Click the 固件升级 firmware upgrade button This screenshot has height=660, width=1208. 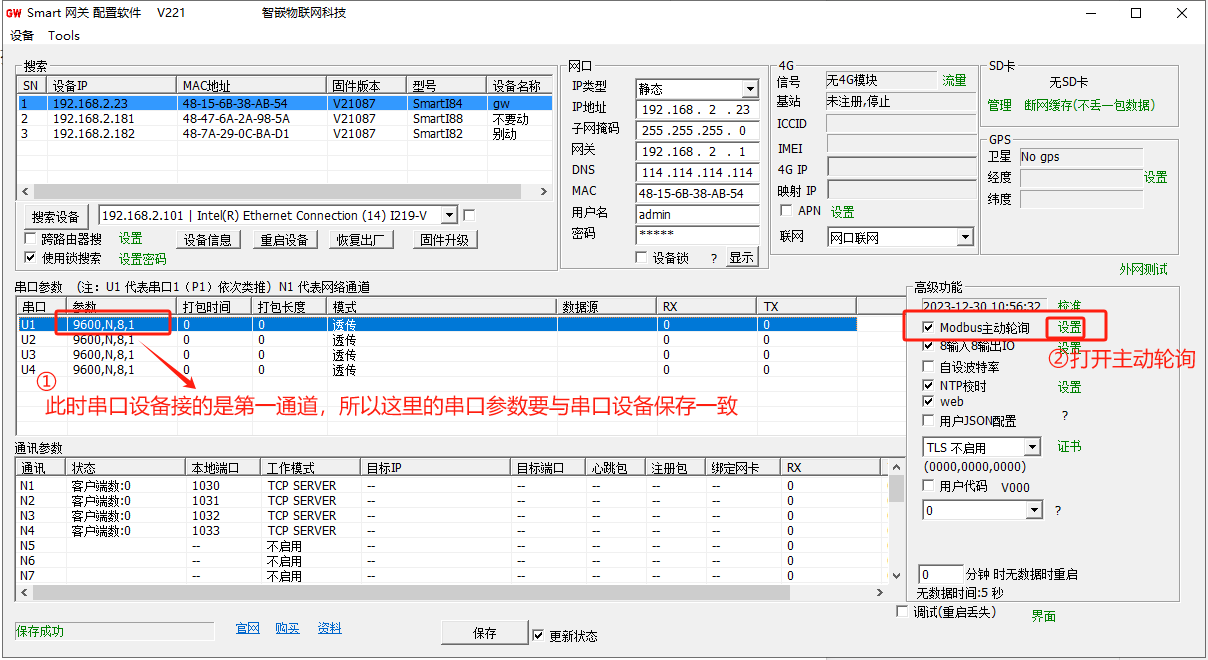(x=443, y=239)
